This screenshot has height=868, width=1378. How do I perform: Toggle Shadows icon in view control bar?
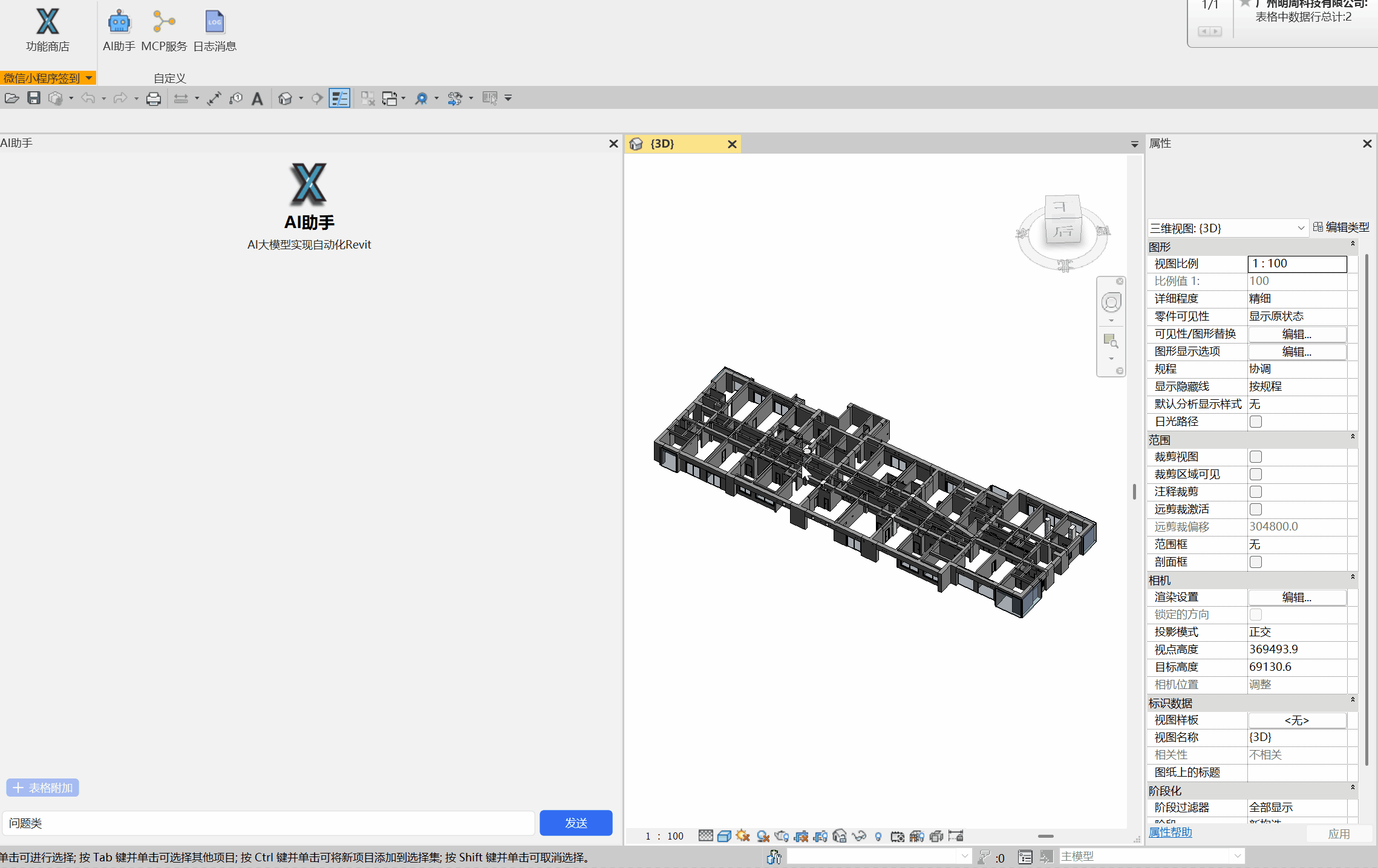[763, 836]
